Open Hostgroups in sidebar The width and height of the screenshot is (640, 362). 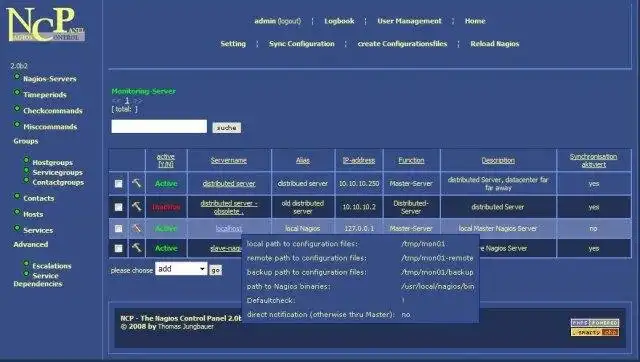click(x=53, y=162)
